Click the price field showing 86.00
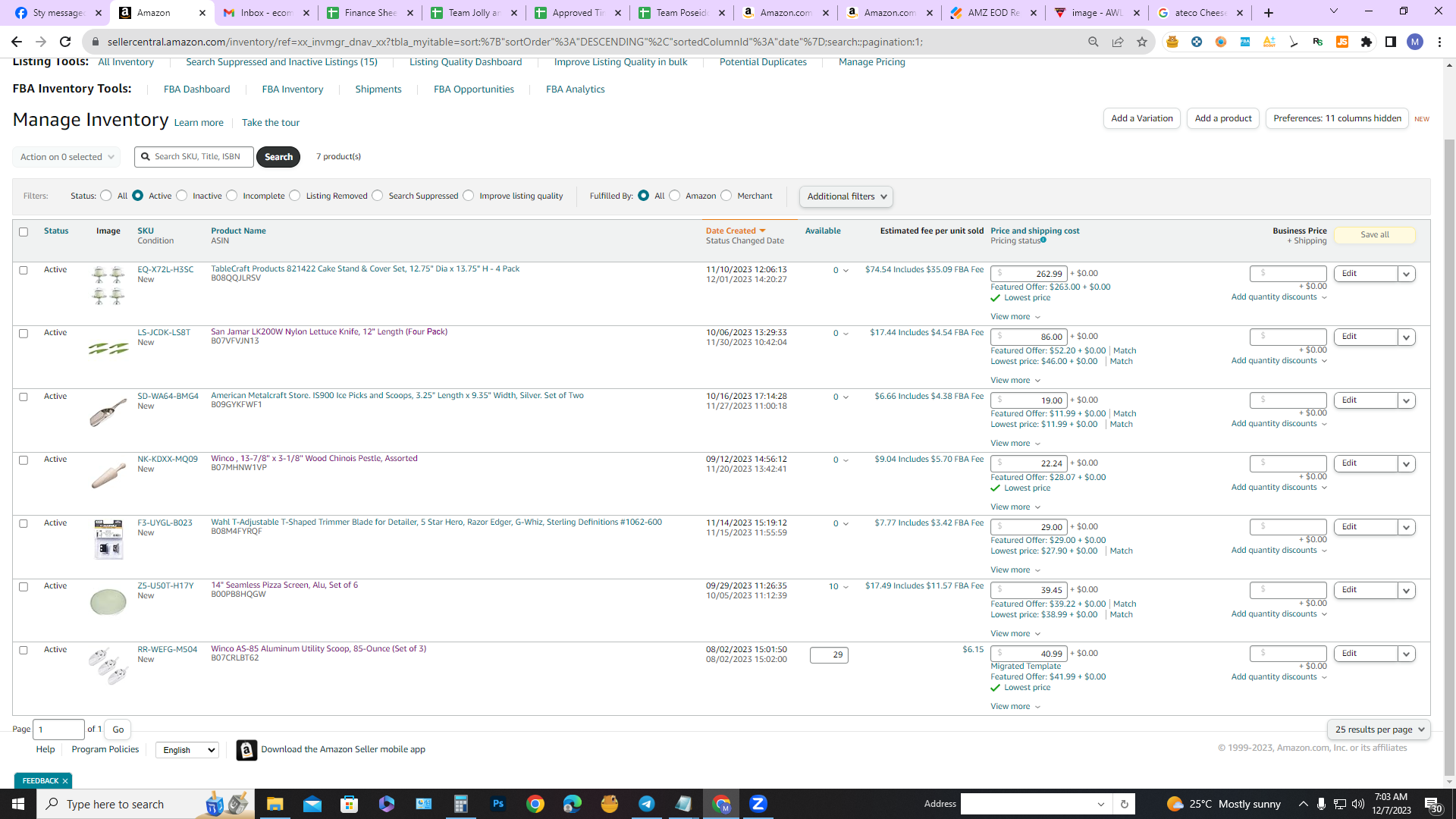 (1029, 337)
